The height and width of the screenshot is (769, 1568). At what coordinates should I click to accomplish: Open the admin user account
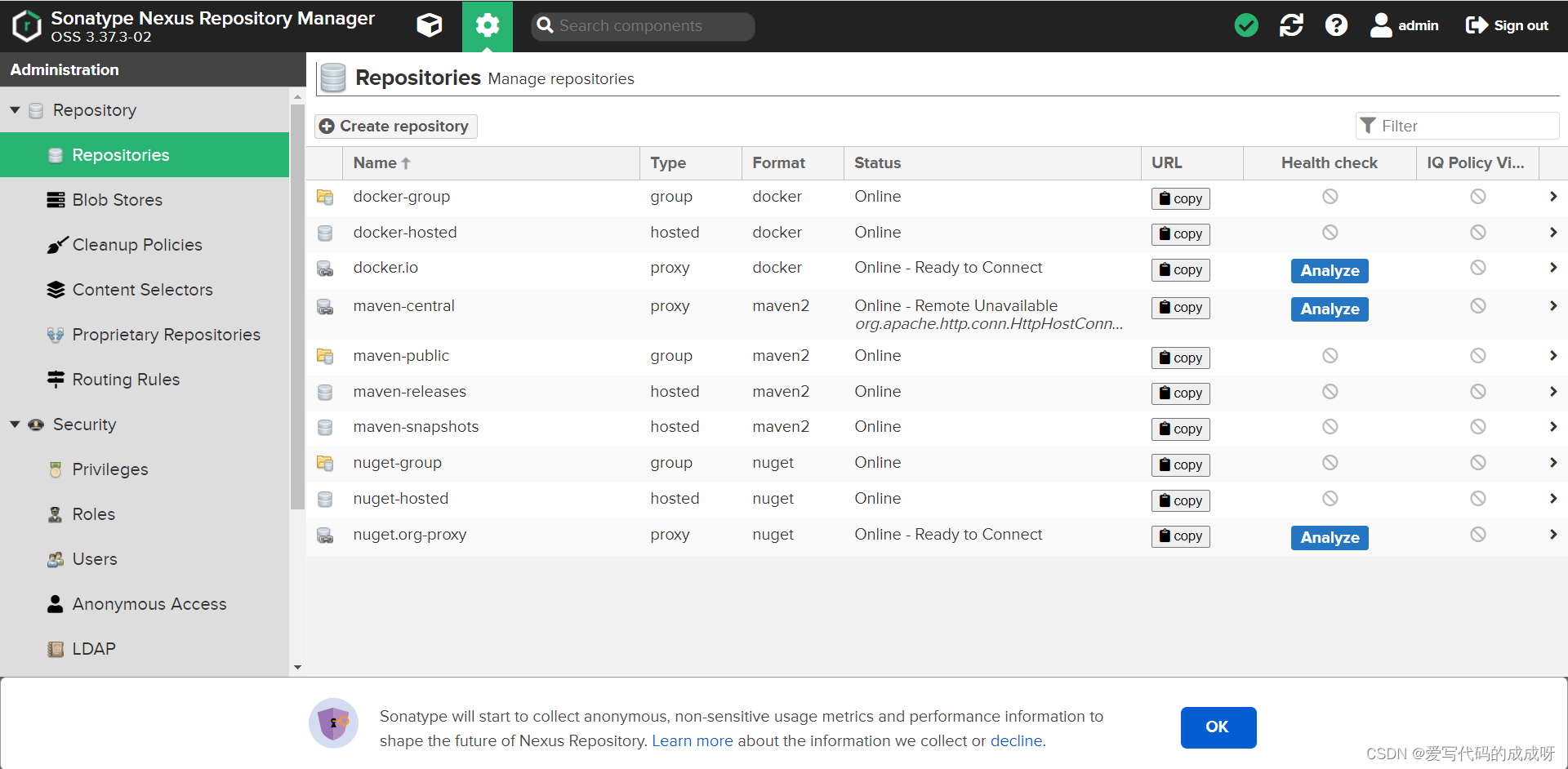tap(1405, 25)
